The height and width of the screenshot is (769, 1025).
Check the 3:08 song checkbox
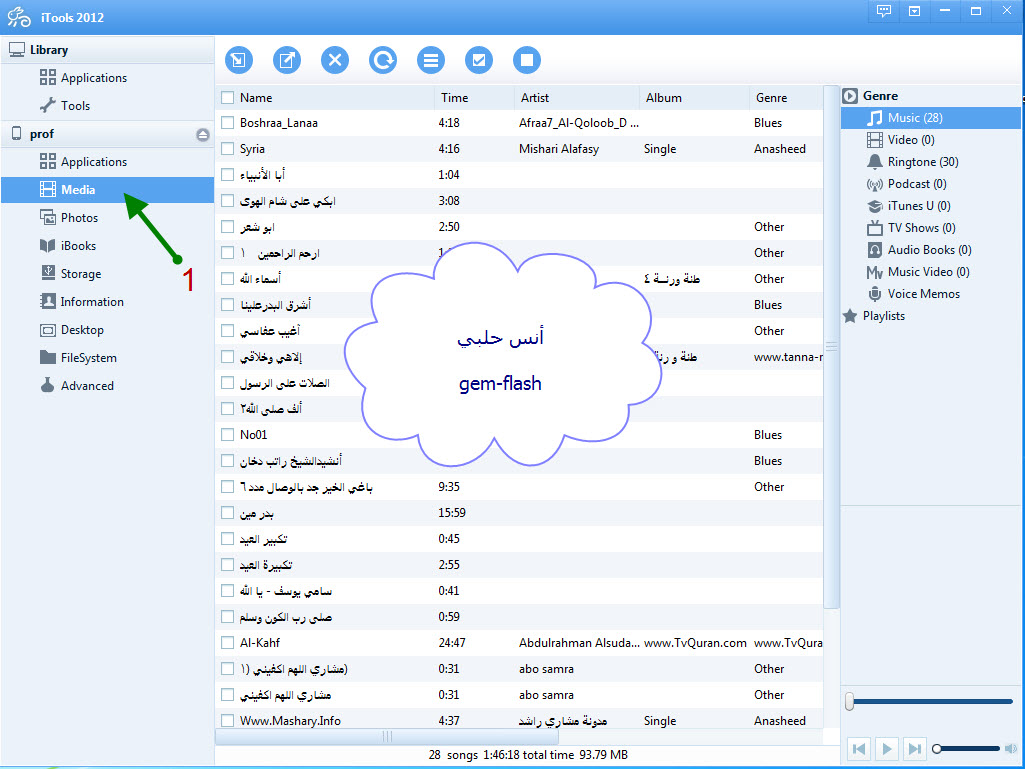tap(227, 201)
